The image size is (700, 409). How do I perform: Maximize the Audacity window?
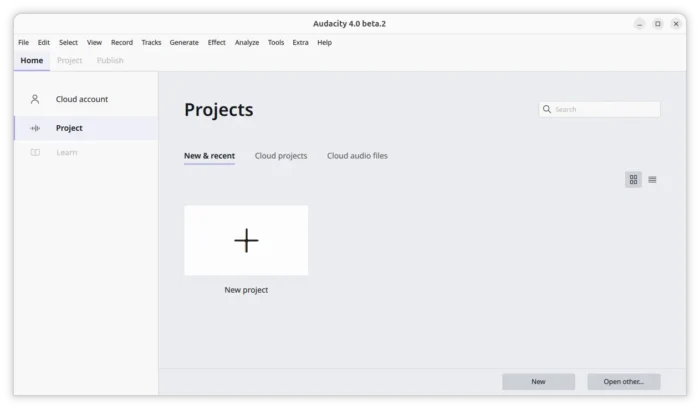(x=658, y=24)
